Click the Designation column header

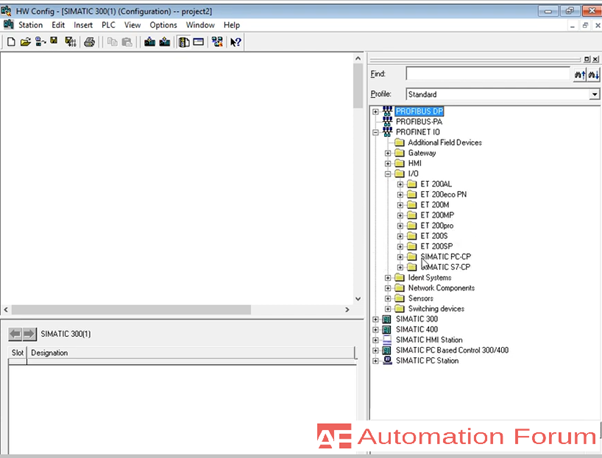tap(191, 353)
